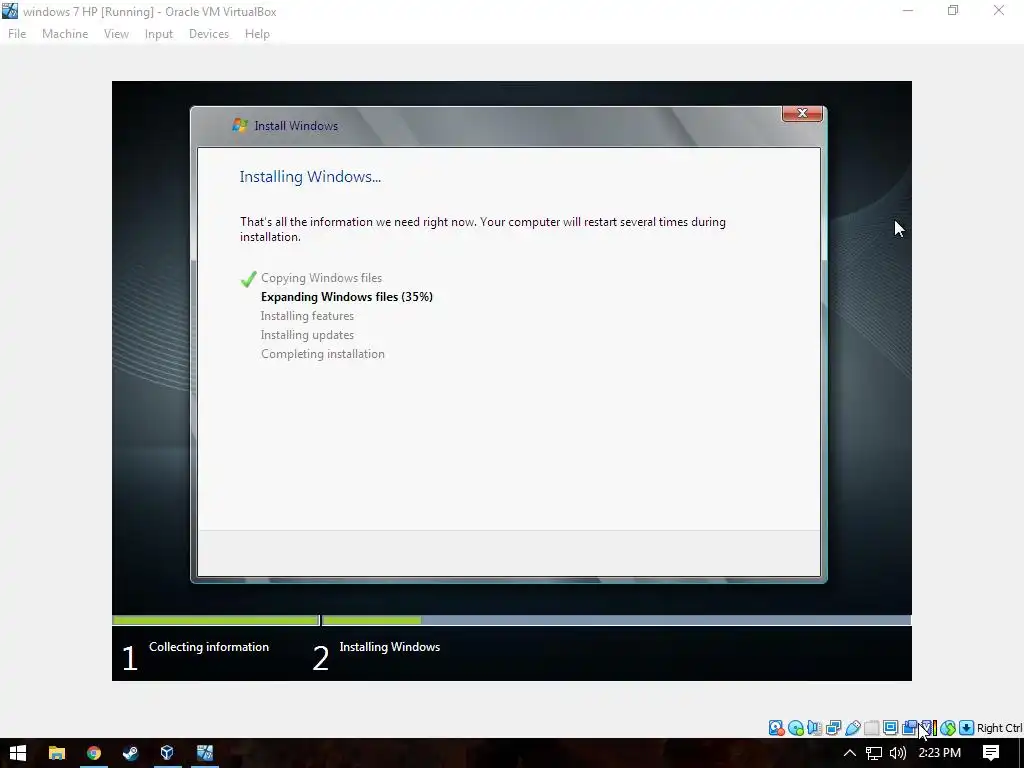Open File Explorer from the taskbar
This screenshot has width=1024, height=768.
[57, 753]
